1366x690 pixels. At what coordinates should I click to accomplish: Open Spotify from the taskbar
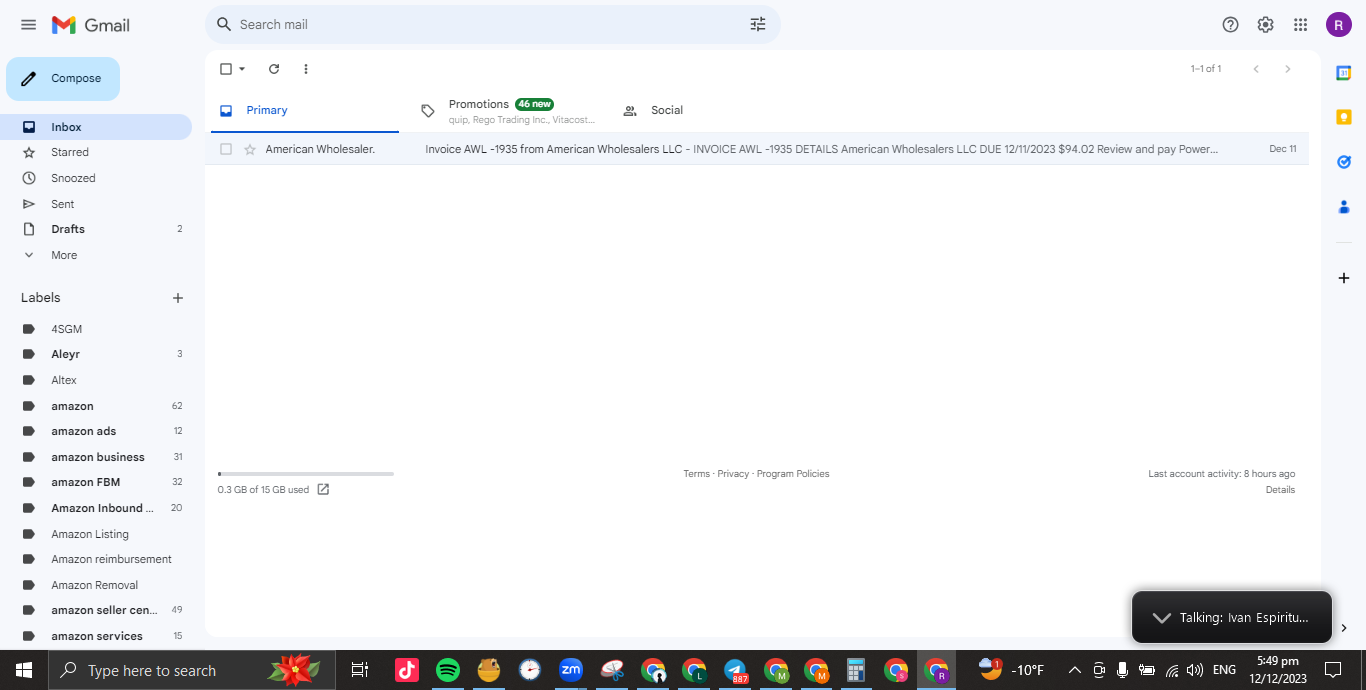click(x=448, y=670)
